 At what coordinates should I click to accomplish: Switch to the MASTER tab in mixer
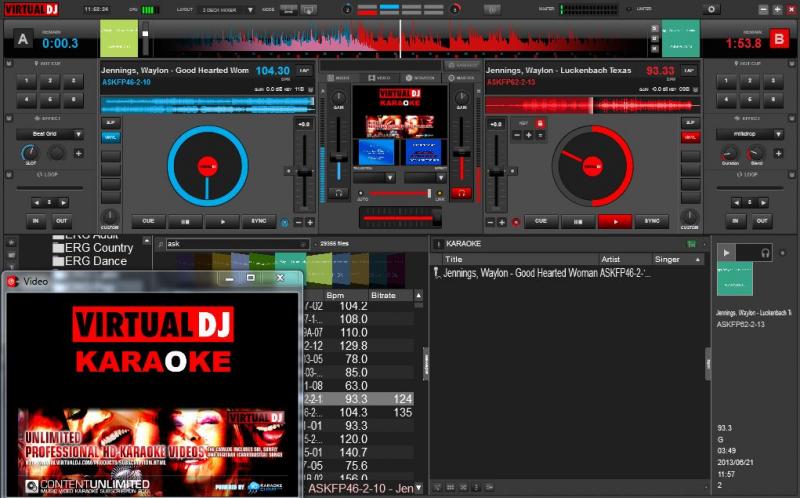462,78
